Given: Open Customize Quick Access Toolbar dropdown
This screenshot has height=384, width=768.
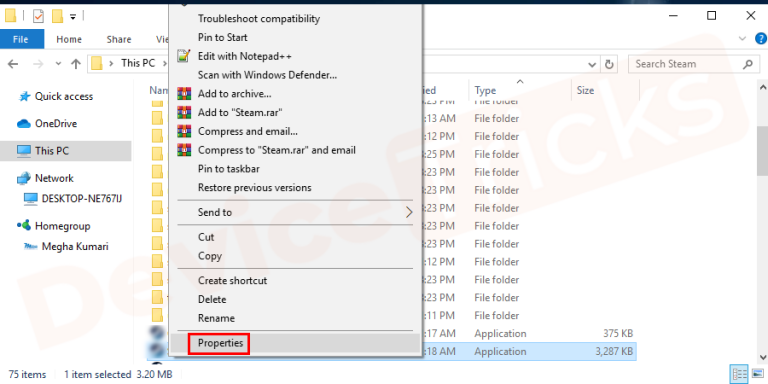Looking at the screenshot, I should pos(73,17).
